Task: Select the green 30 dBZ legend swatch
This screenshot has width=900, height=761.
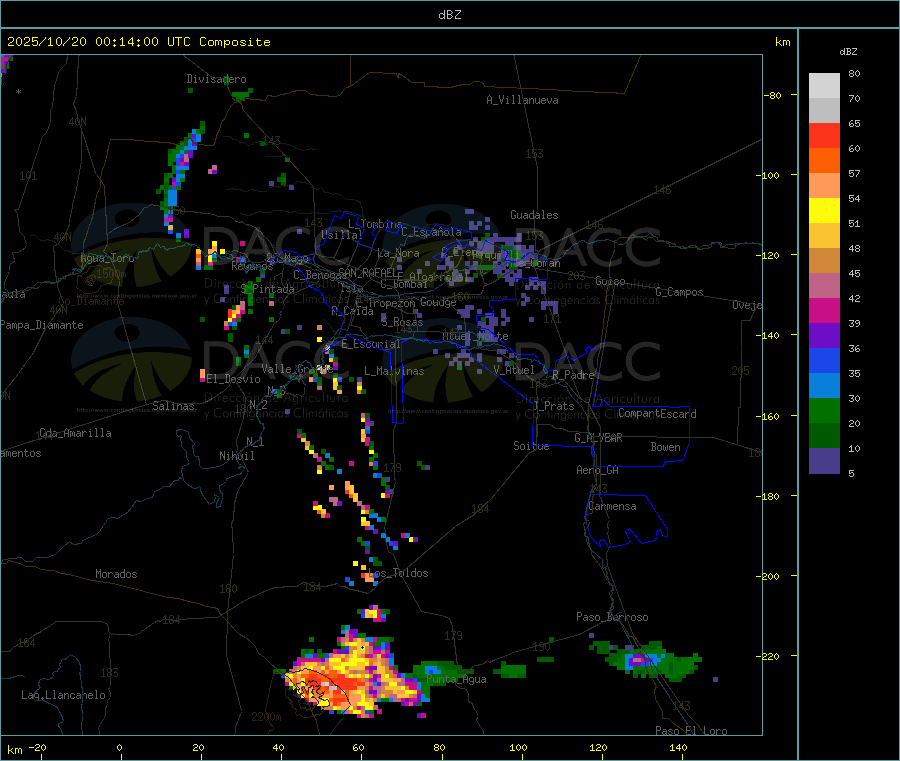Action: tap(824, 410)
